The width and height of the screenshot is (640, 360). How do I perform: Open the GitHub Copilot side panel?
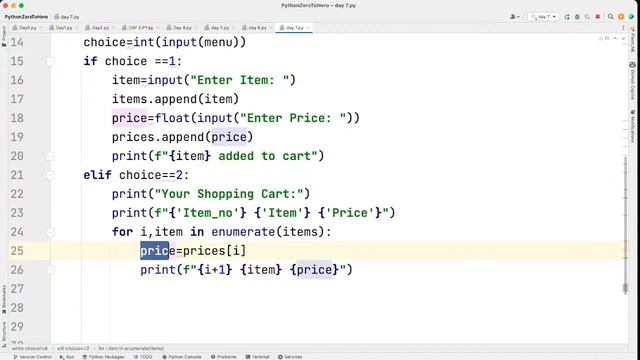(x=633, y=82)
